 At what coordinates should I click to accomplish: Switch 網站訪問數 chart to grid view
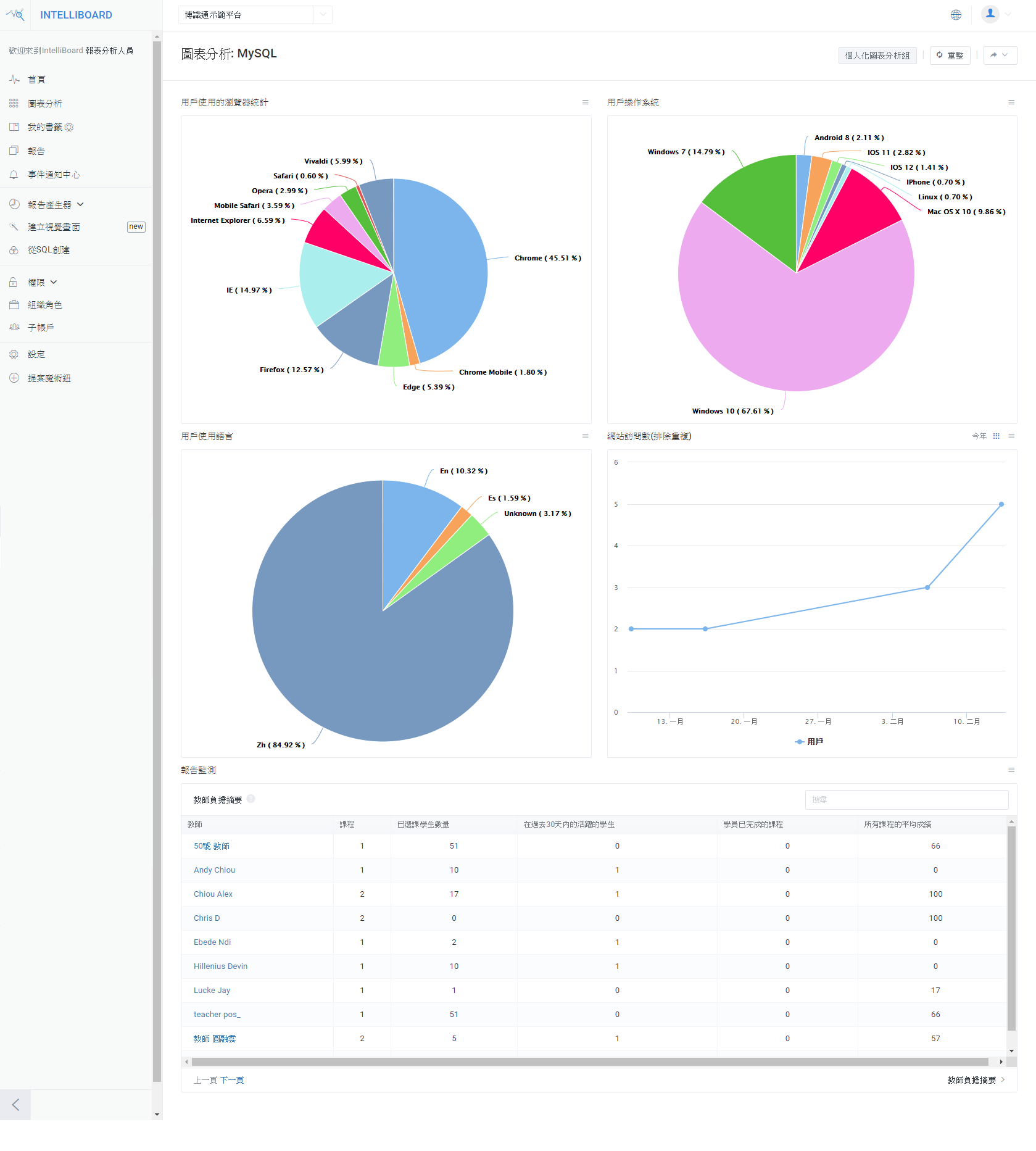click(x=995, y=436)
